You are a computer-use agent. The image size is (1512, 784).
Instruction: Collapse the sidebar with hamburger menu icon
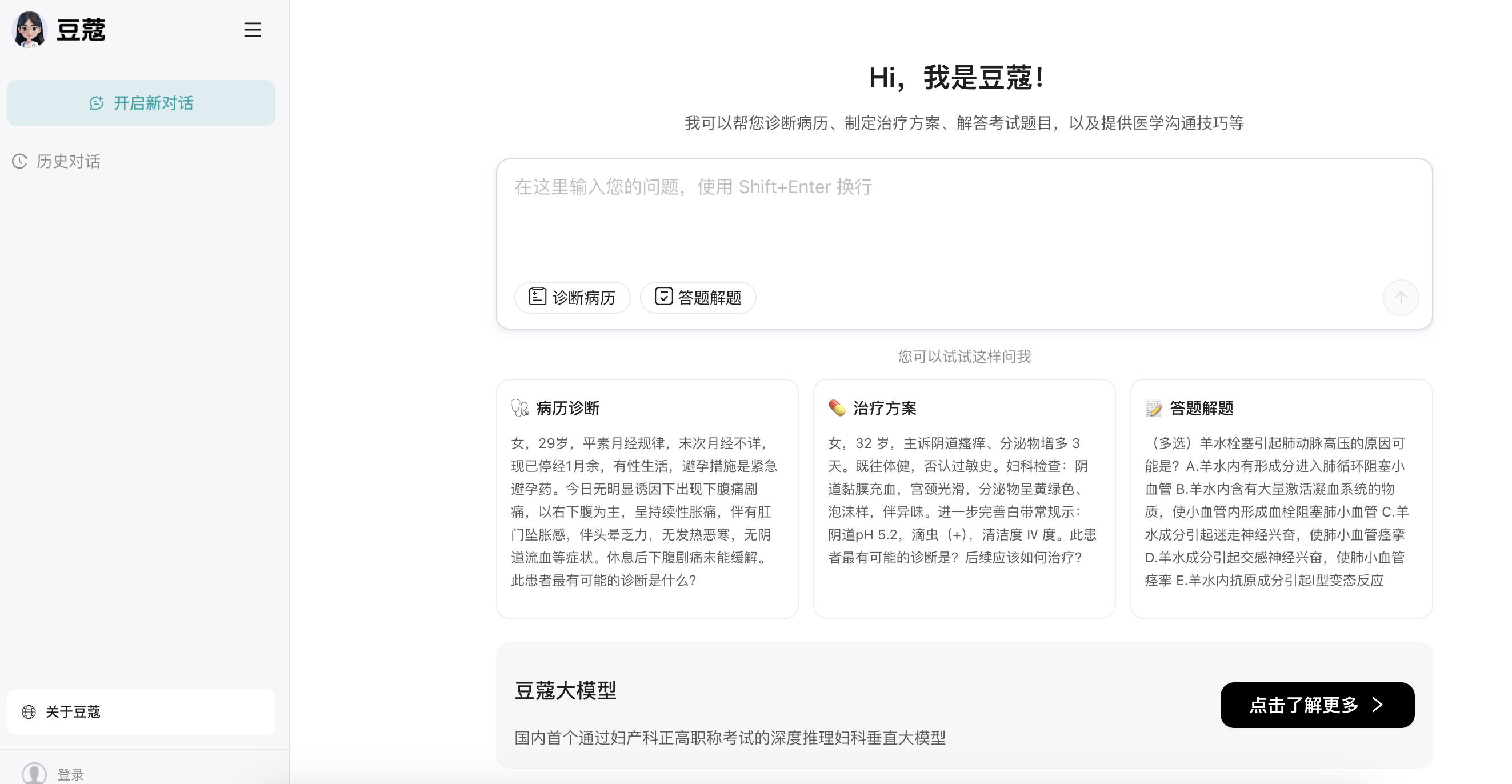pos(253,30)
